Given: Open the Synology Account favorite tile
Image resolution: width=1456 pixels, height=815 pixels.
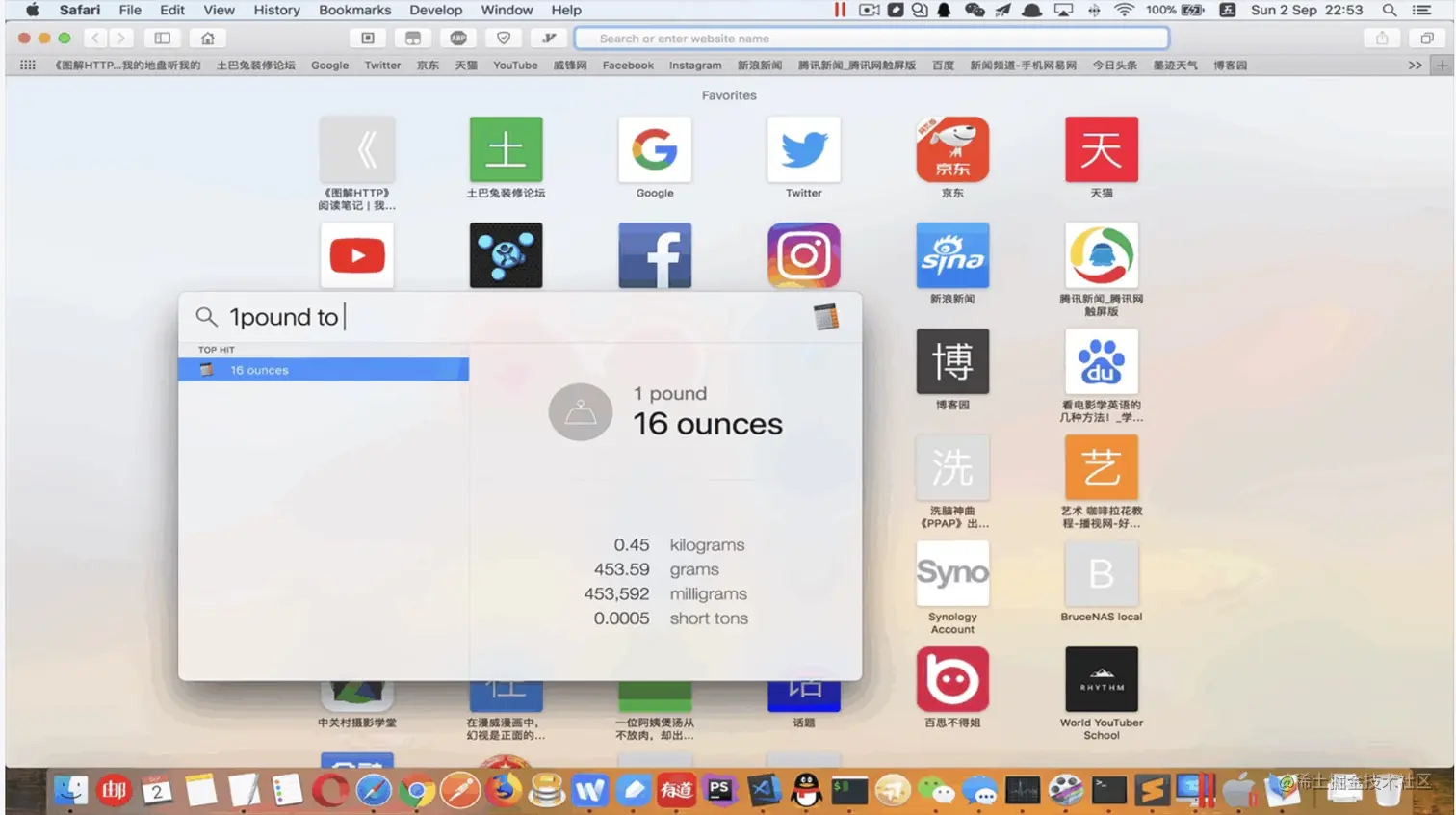Looking at the screenshot, I should (952, 573).
